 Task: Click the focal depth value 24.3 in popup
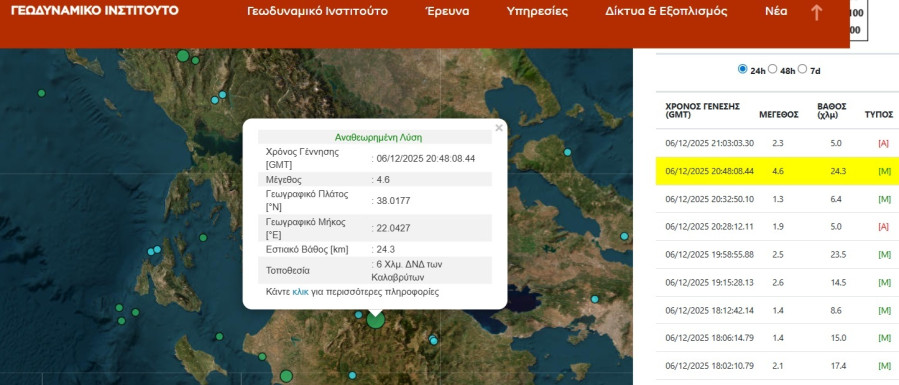(386, 249)
